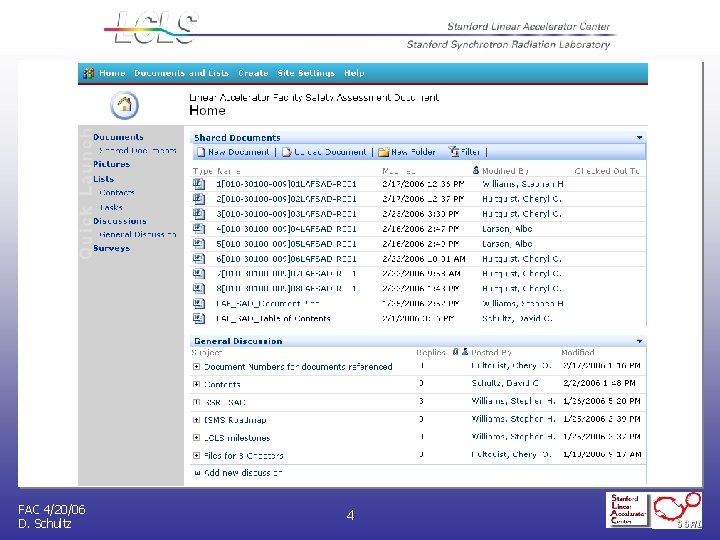Click Word icon for LAF_SAD_Document row
This screenshot has height=540, width=720.
point(199,304)
